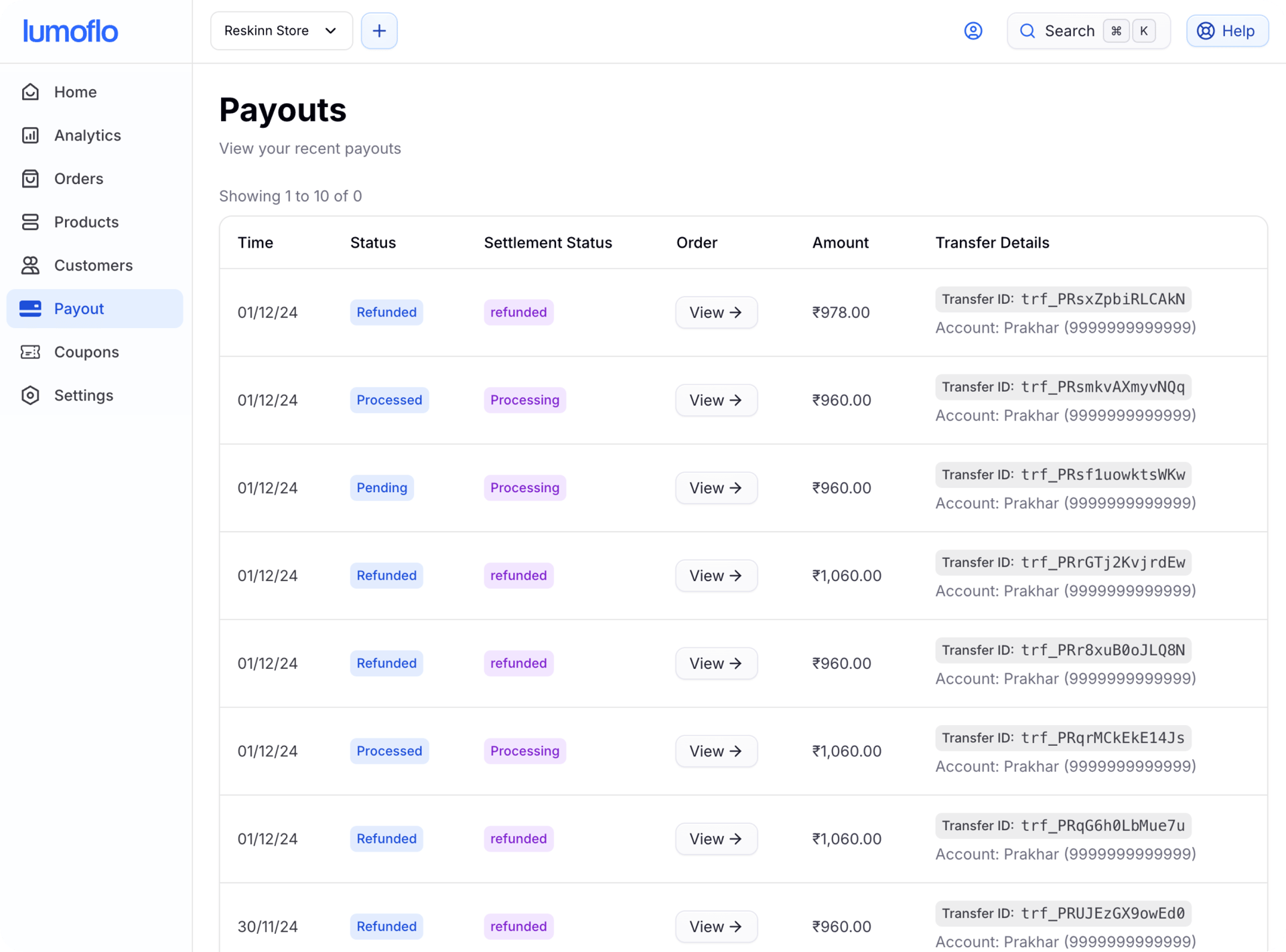Open the Orders section icon
Screen dimensions: 1286x952
pyautogui.click(x=31, y=179)
